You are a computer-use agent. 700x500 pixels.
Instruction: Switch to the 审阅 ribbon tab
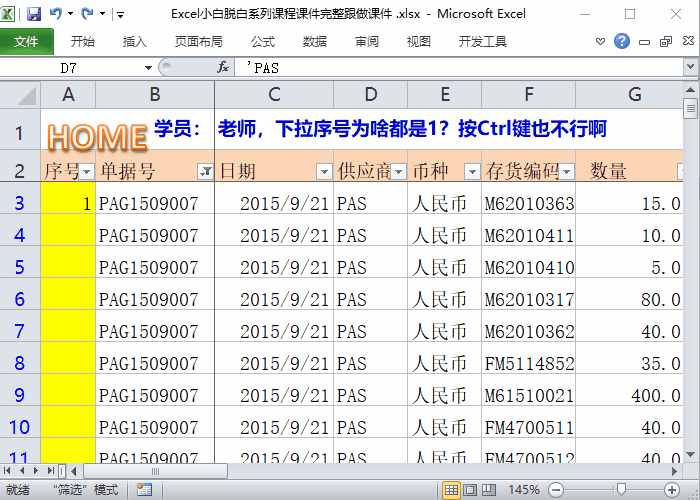coord(367,42)
